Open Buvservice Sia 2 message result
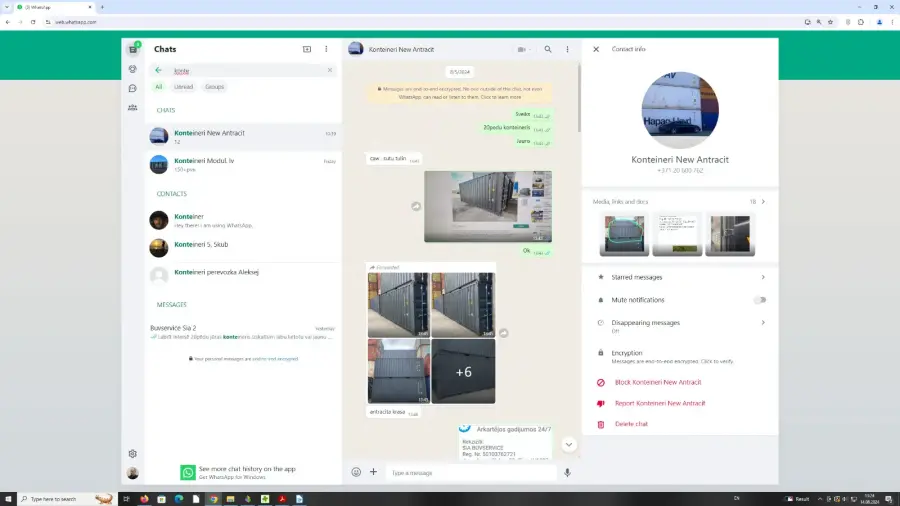This screenshot has width=900, height=506. pyautogui.click(x=243, y=332)
